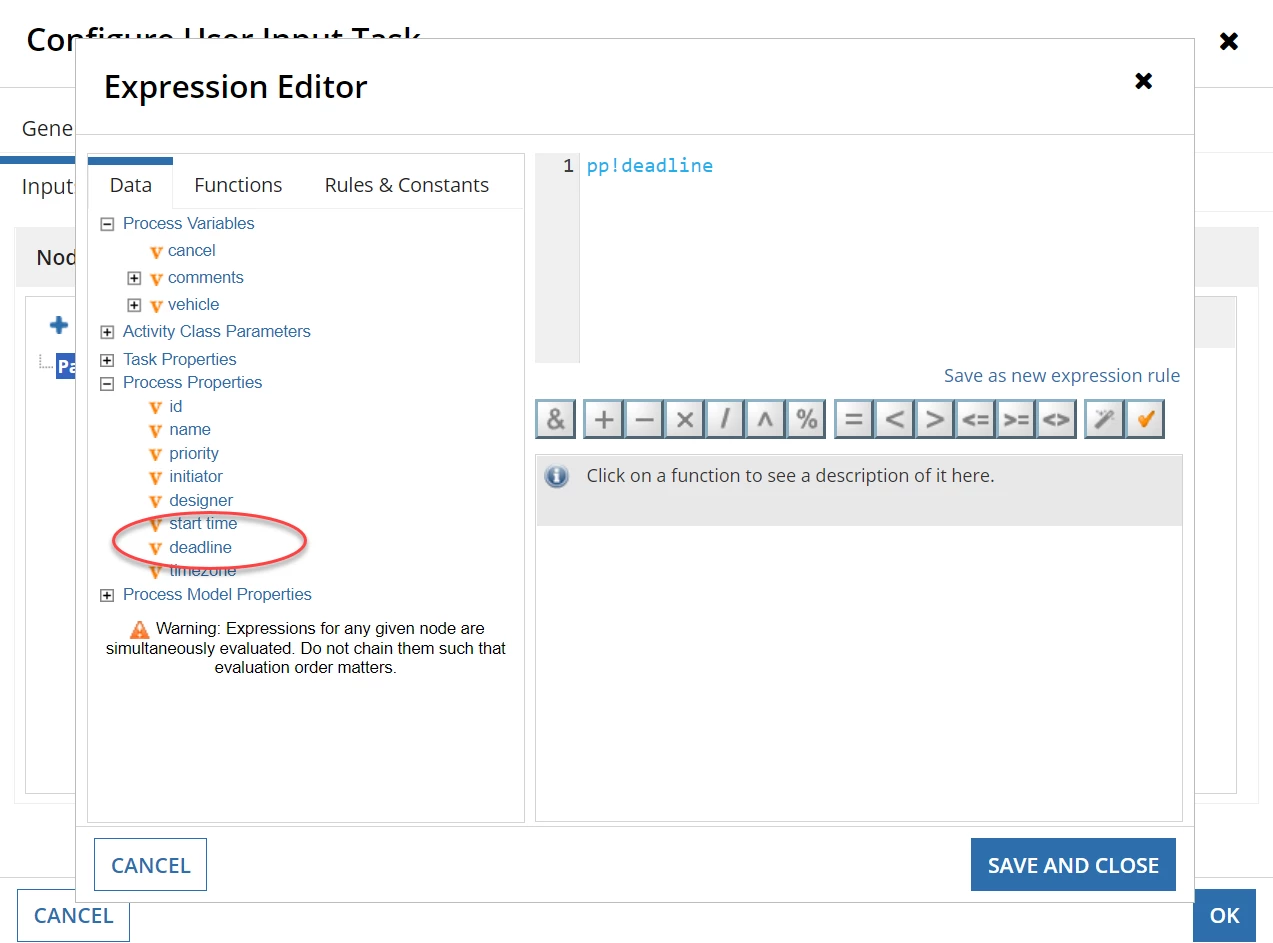Viewport: 1273px width, 943px height.
Task: Insert the multiplication operator
Action: point(685,420)
